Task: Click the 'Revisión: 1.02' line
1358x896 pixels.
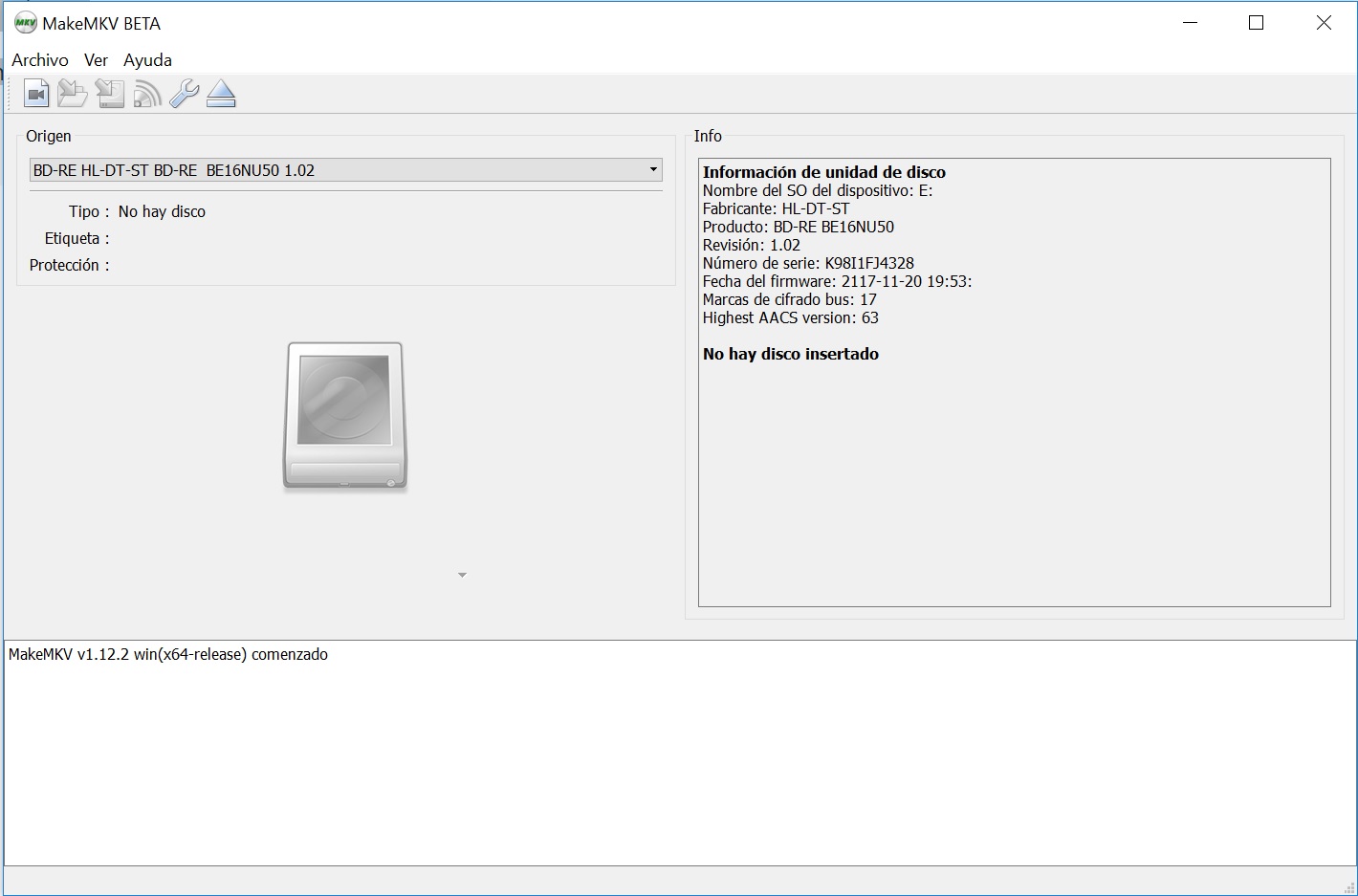Action: tap(752, 245)
